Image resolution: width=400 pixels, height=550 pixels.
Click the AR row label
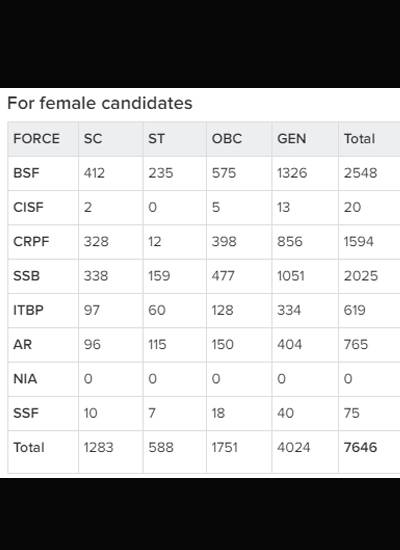point(22,344)
